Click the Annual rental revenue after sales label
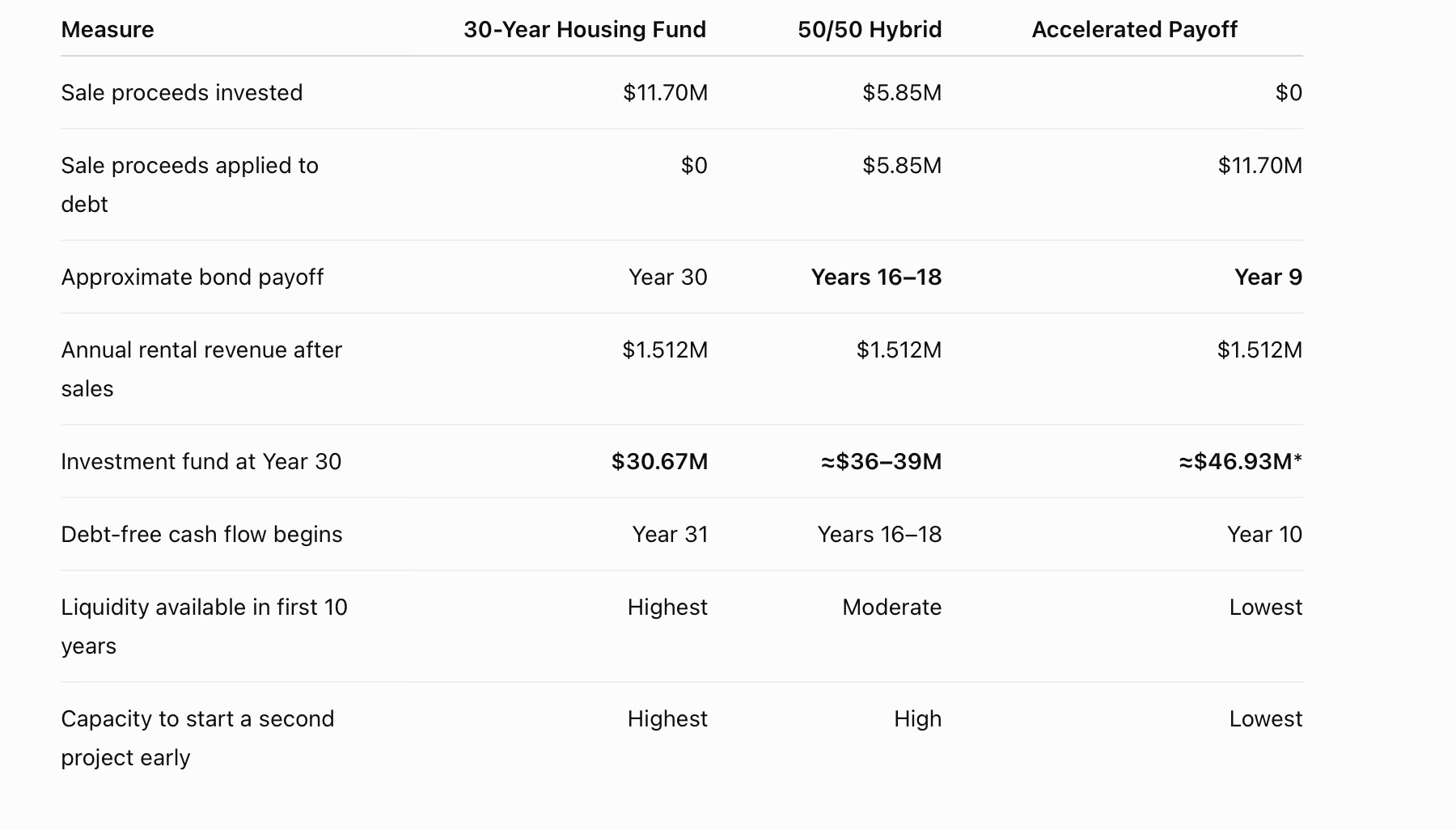Viewport: 1456px width, 830px height. (201, 369)
